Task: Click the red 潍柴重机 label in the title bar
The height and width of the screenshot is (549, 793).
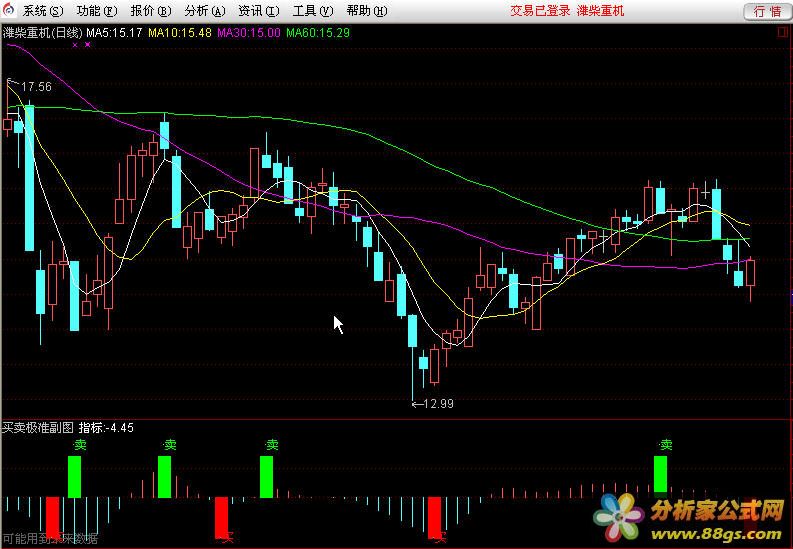Action: pyautogui.click(x=600, y=11)
